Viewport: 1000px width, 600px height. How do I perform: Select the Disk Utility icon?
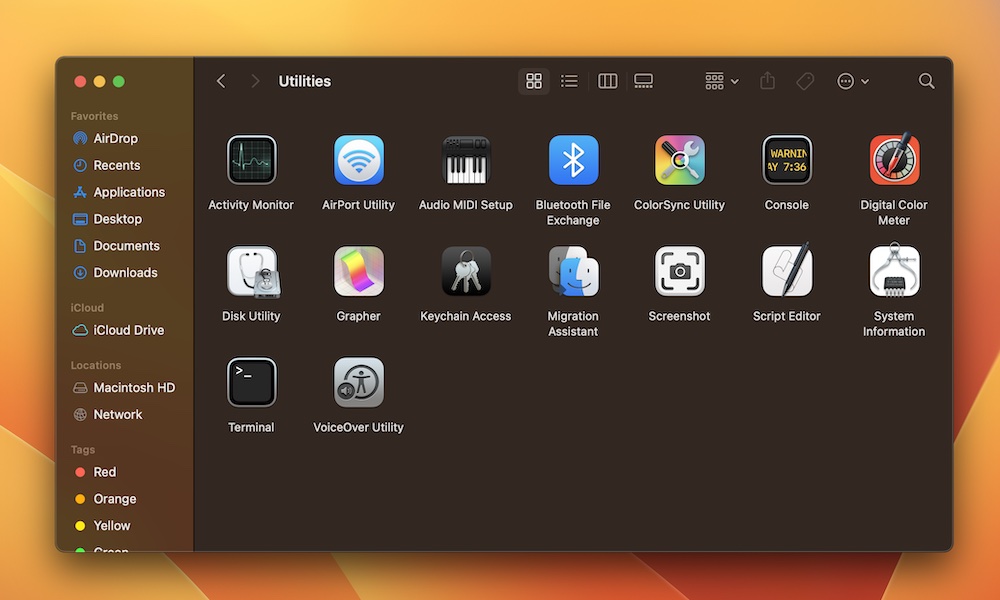tap(253, 272)
